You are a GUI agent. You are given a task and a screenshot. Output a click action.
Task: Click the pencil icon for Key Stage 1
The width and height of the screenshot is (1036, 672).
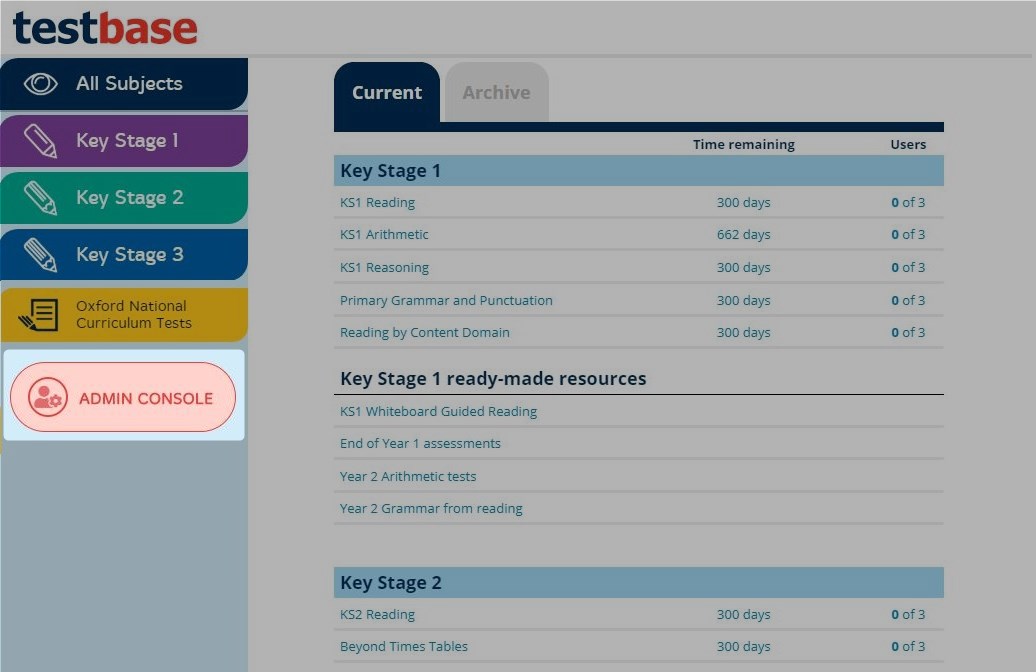40,141
